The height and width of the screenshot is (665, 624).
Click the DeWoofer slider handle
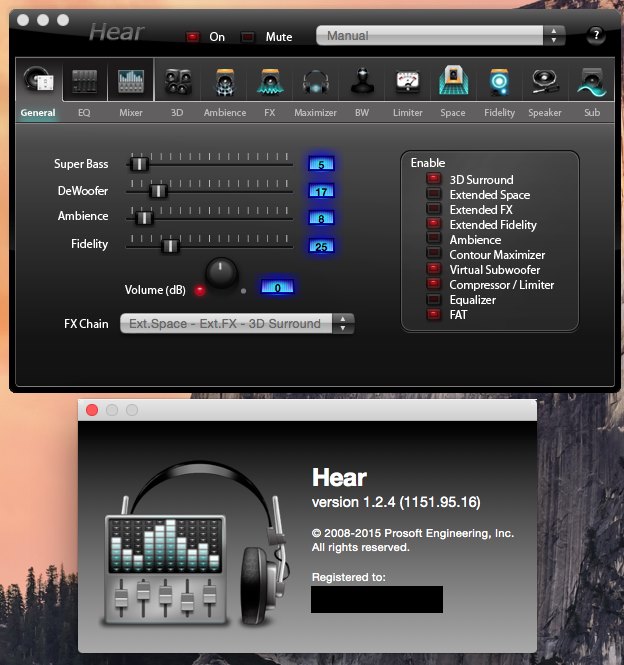158,191
